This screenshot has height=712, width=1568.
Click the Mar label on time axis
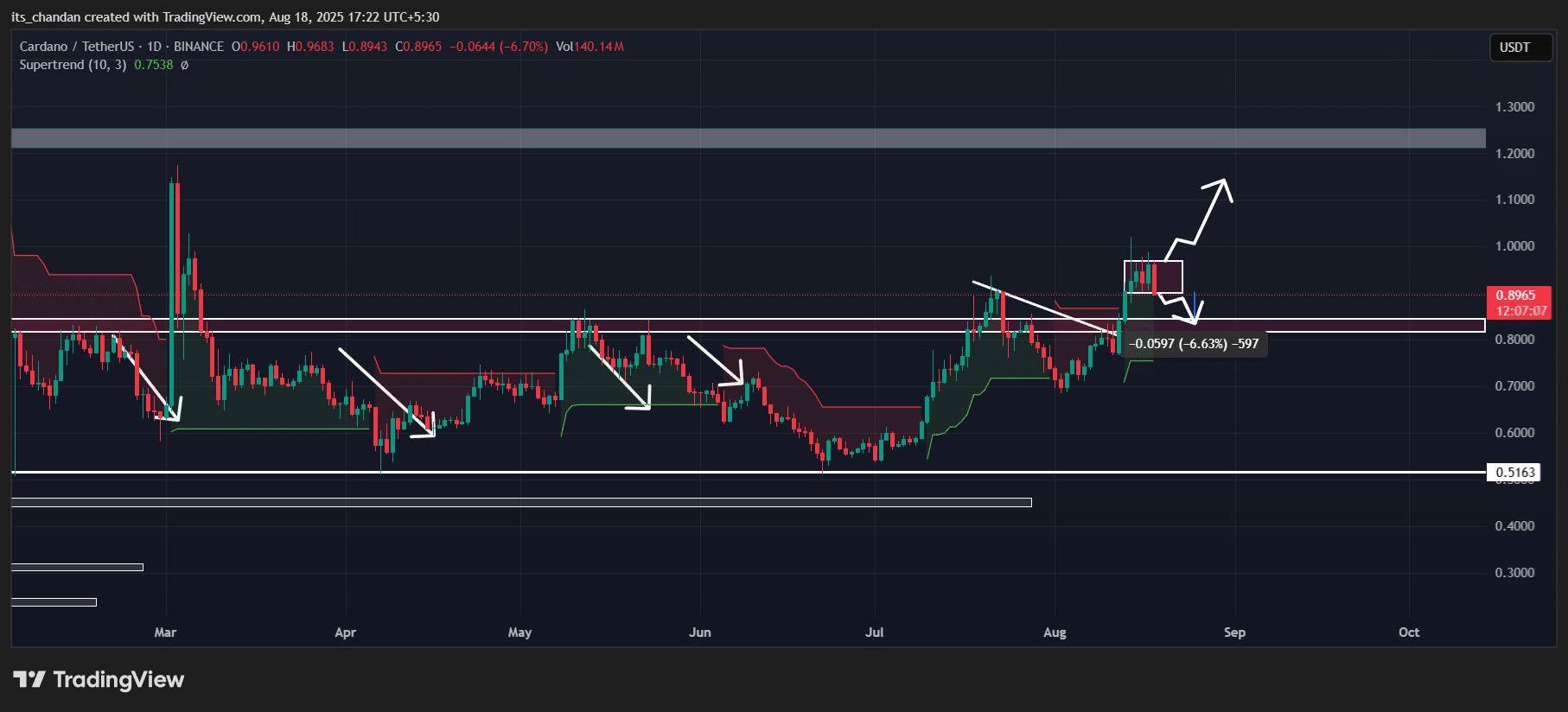click(165, 633)
